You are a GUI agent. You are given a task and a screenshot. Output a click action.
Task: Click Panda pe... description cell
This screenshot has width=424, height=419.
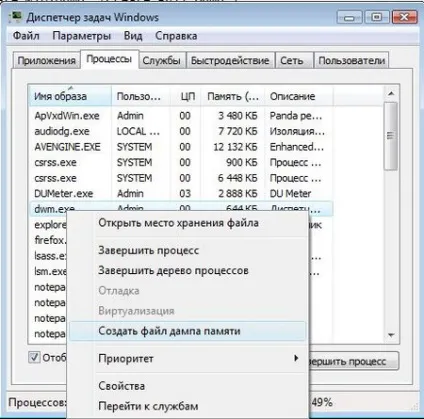[x=296, y=116]
